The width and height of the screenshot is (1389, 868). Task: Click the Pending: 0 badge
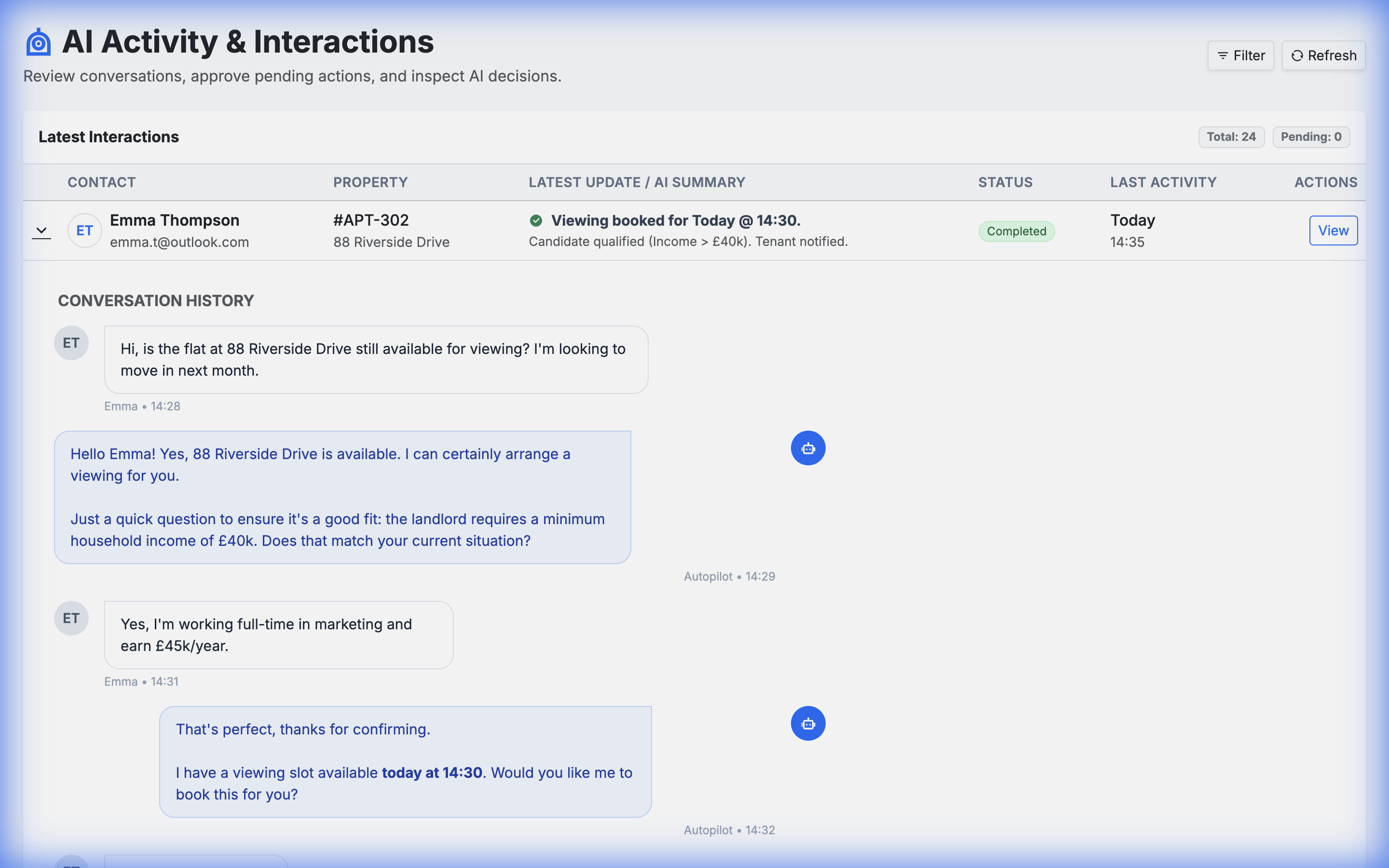[x=1310, y=137]
